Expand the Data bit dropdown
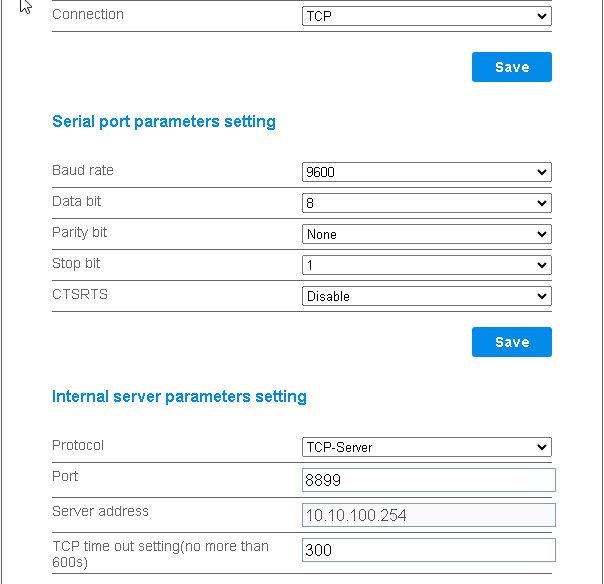 [426, 203]
